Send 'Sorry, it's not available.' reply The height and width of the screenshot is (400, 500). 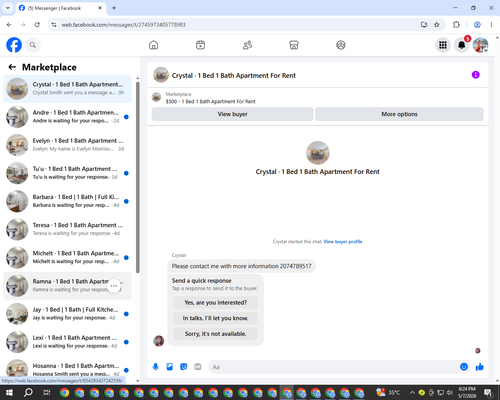click(216, 334)
